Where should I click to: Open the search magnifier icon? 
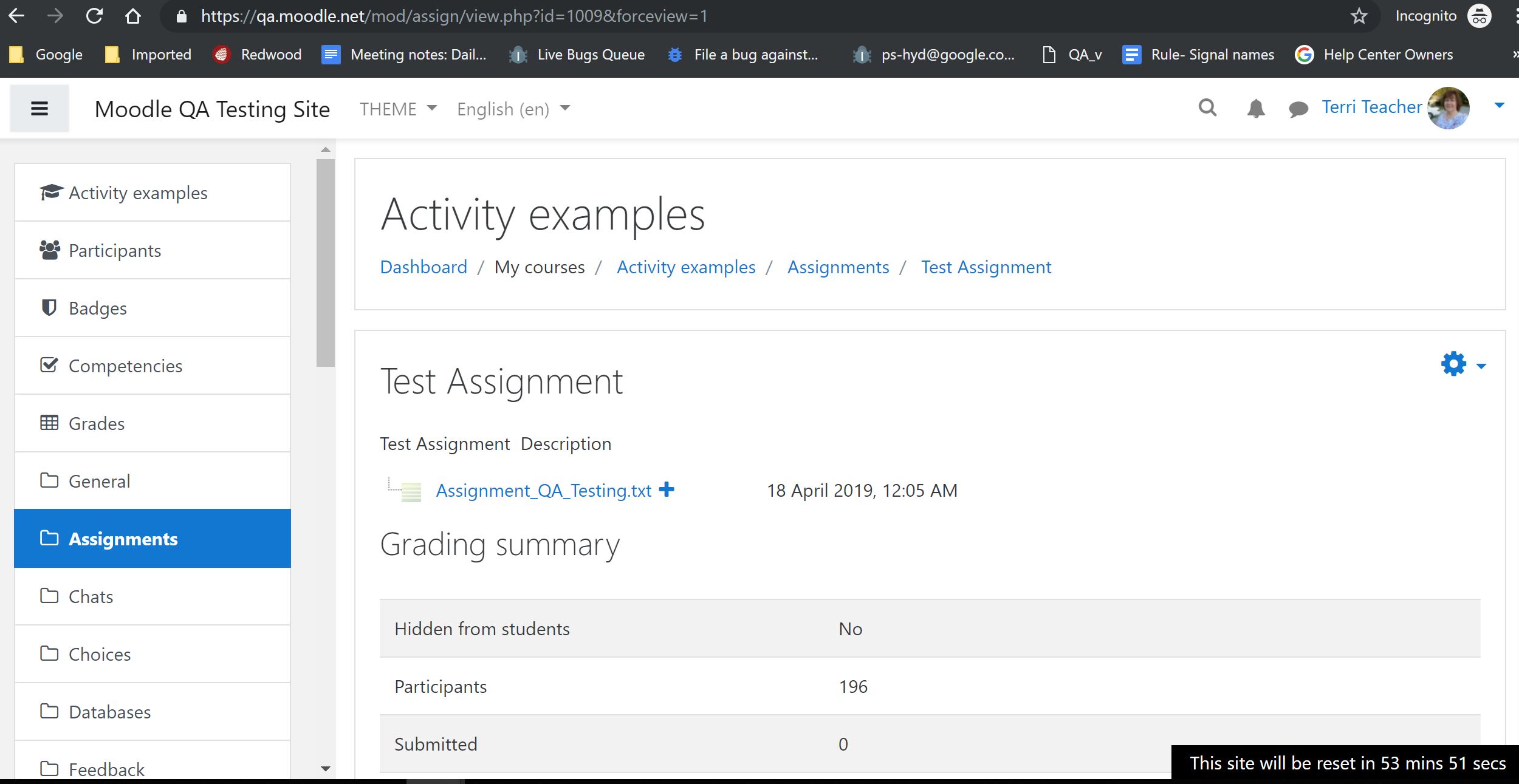[1207, 108]
